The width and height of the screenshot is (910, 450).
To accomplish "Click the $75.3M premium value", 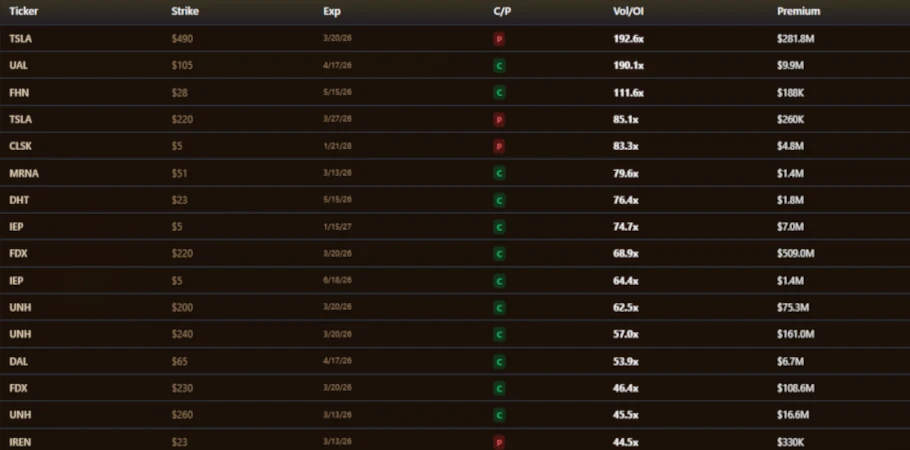I will 793,308.
